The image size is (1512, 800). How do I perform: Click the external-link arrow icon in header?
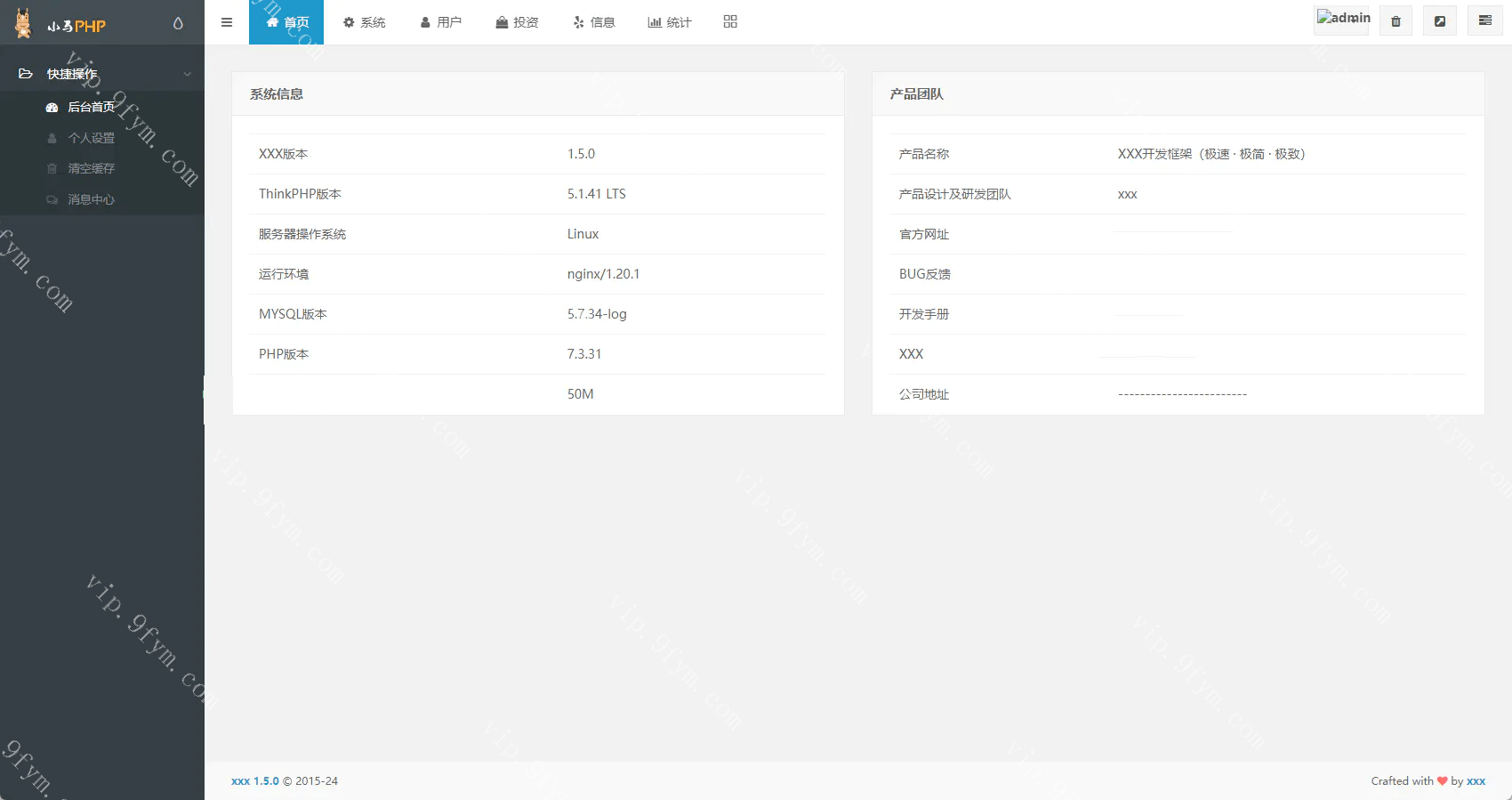tap(1439, 21)
